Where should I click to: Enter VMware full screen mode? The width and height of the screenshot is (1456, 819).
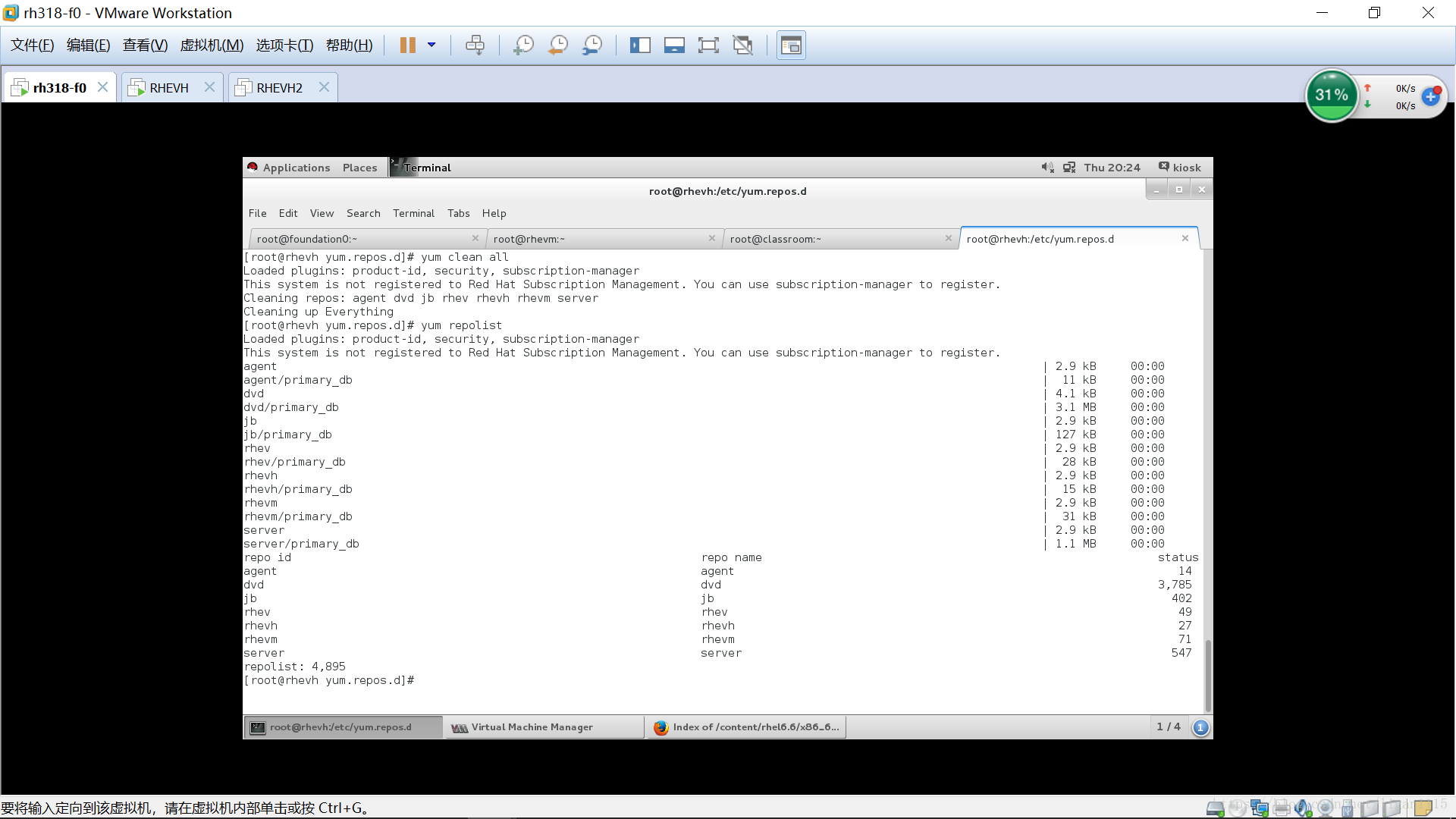click(x=708, y=45)
